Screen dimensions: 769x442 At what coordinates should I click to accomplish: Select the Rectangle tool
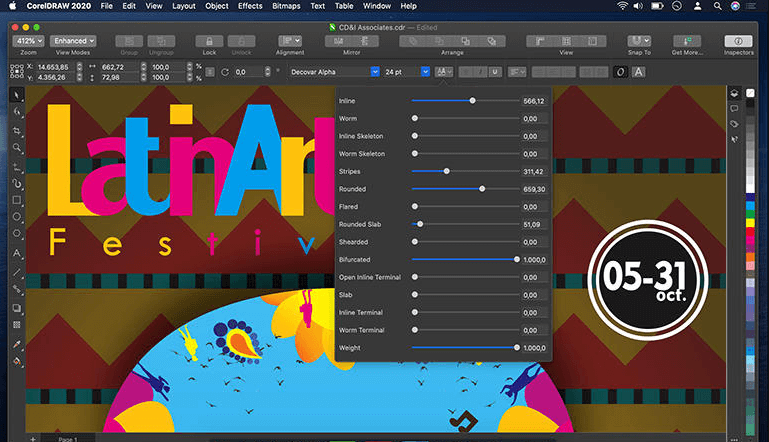(x=17, y=200)
